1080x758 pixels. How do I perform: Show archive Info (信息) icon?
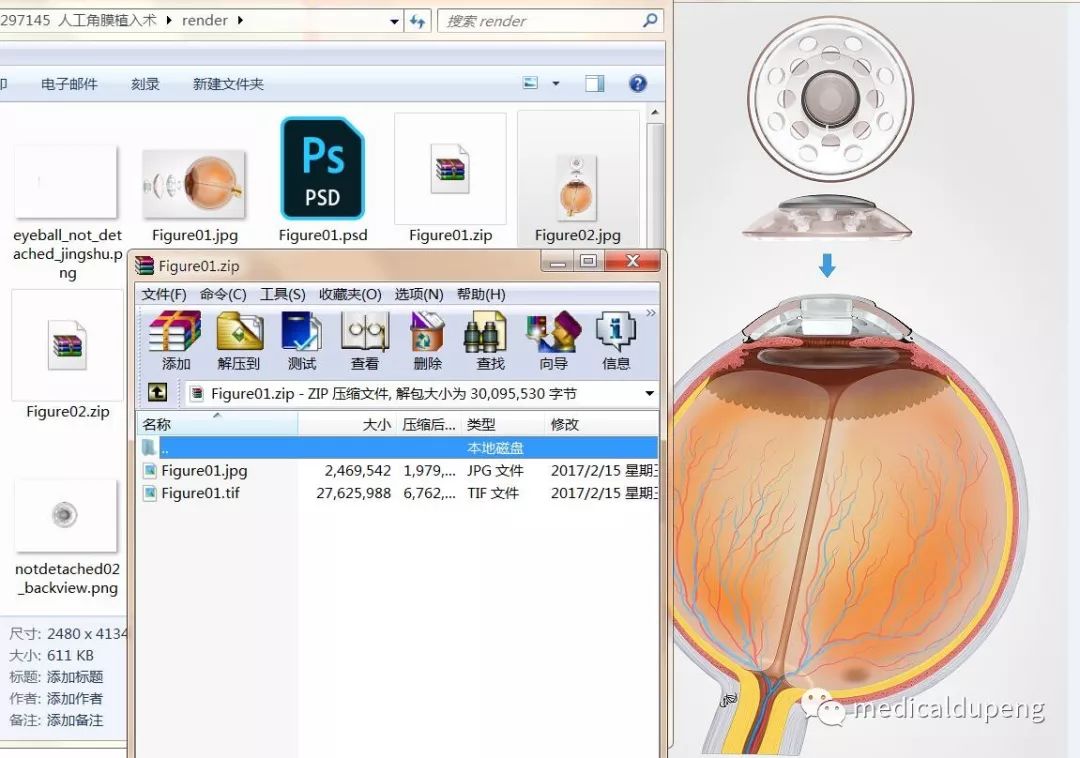point(616,338)
